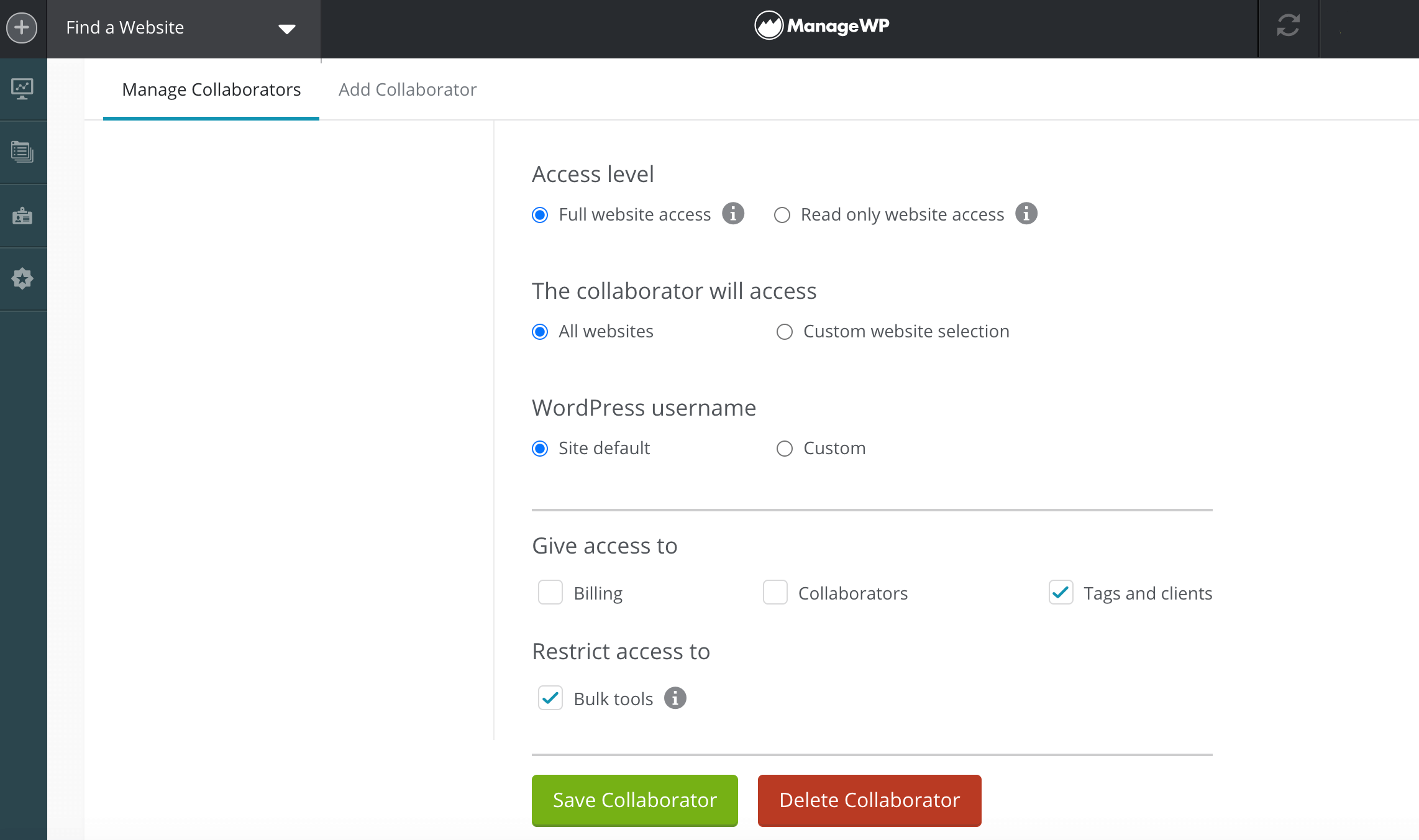Select Custom WordPress username option
The height and width of the screenshot is (840, 1419).
[783, 448]
